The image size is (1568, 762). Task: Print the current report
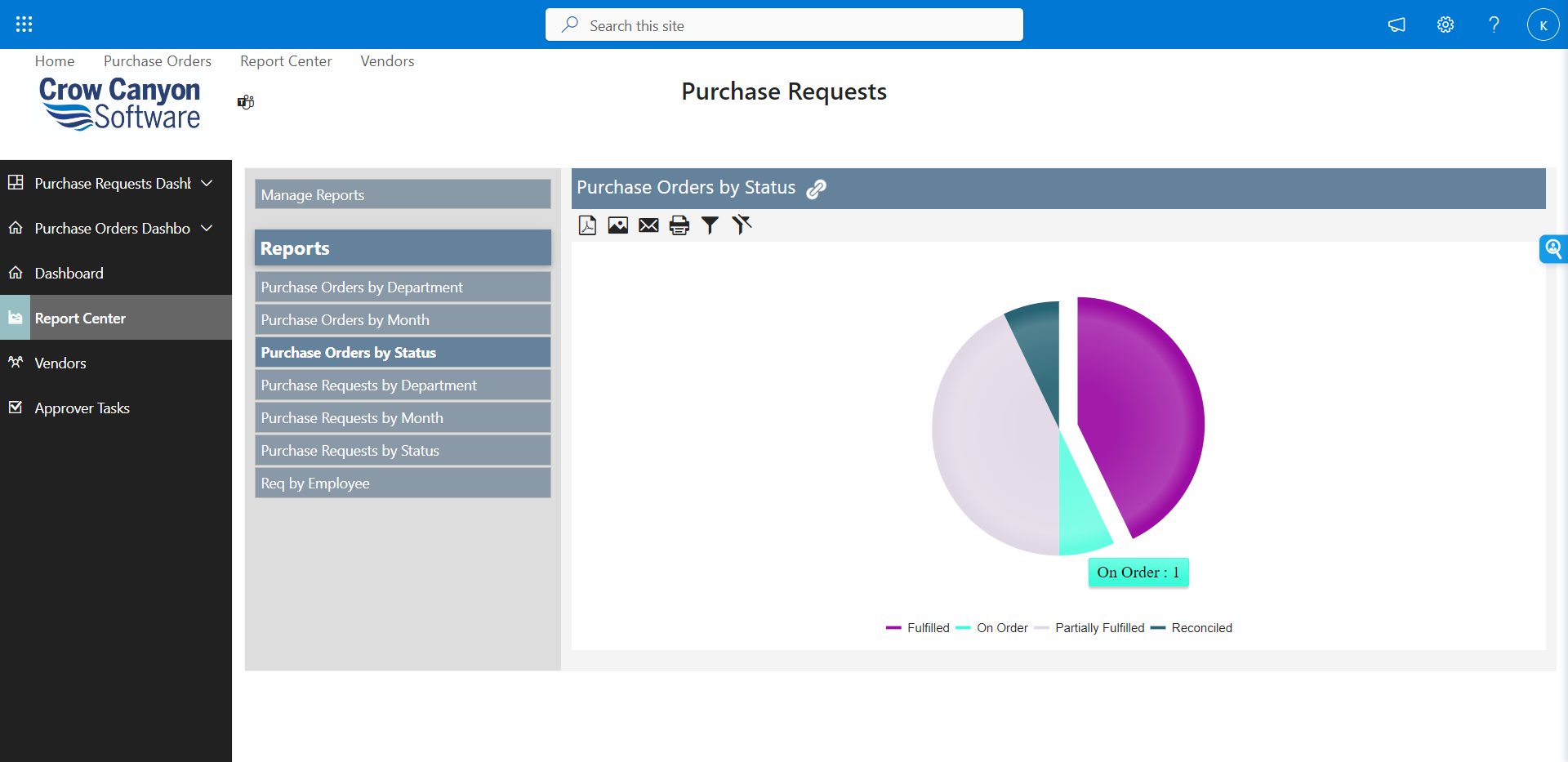click(679, 225)
